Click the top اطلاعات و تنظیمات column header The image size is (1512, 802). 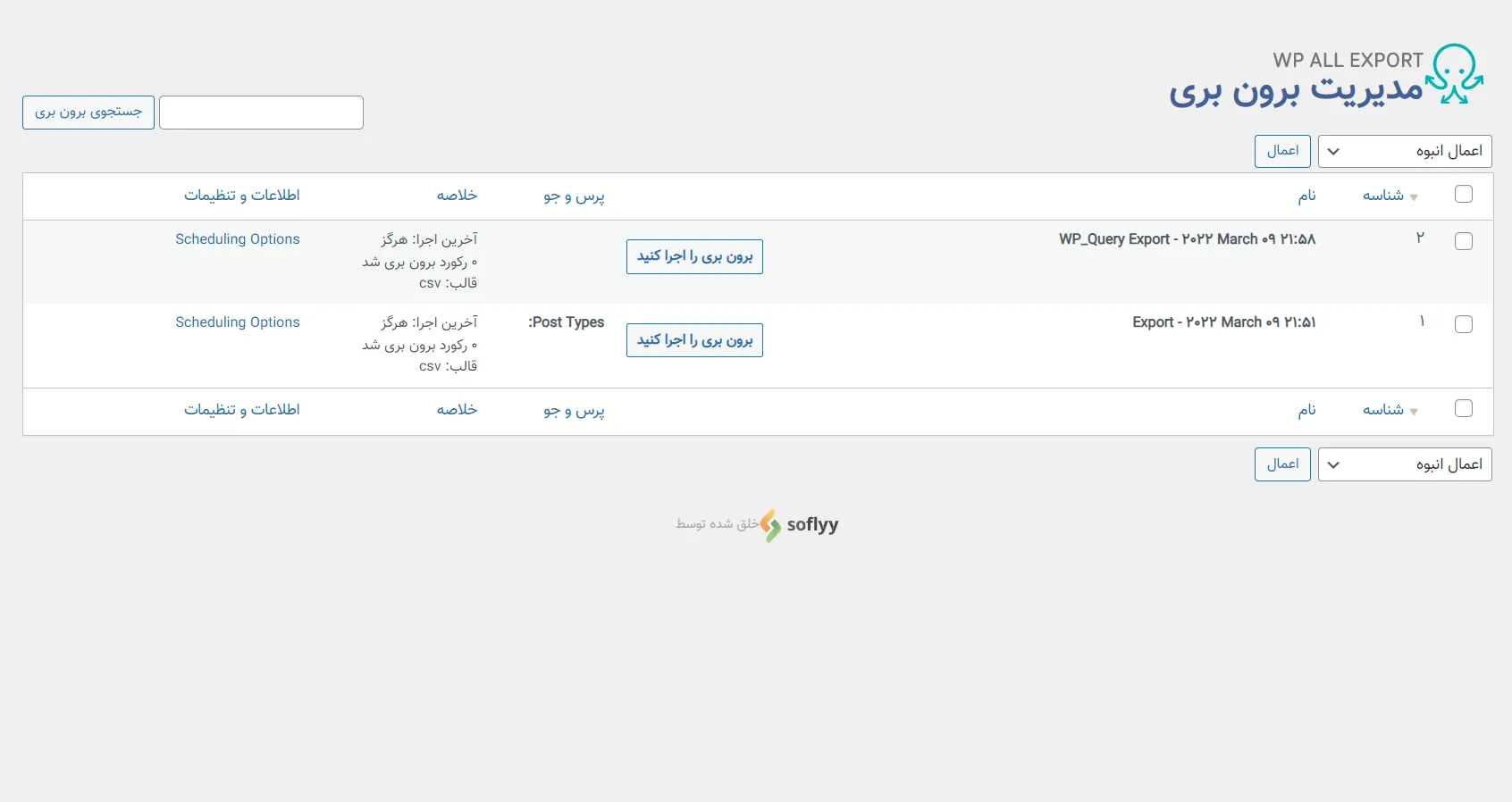tap(242, 196)
